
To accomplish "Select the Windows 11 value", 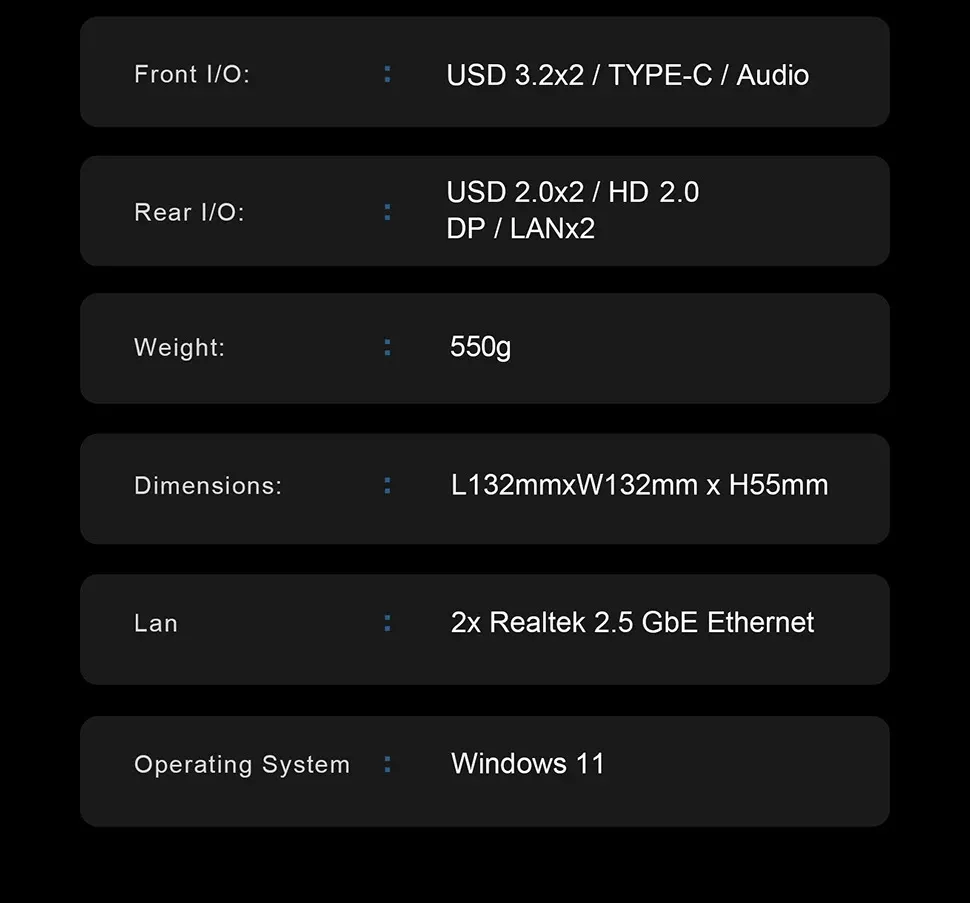I will tap(528, 764).
